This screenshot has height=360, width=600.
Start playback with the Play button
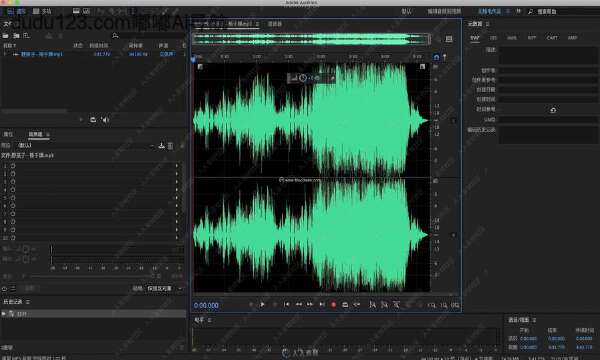(x=262, y=305)
